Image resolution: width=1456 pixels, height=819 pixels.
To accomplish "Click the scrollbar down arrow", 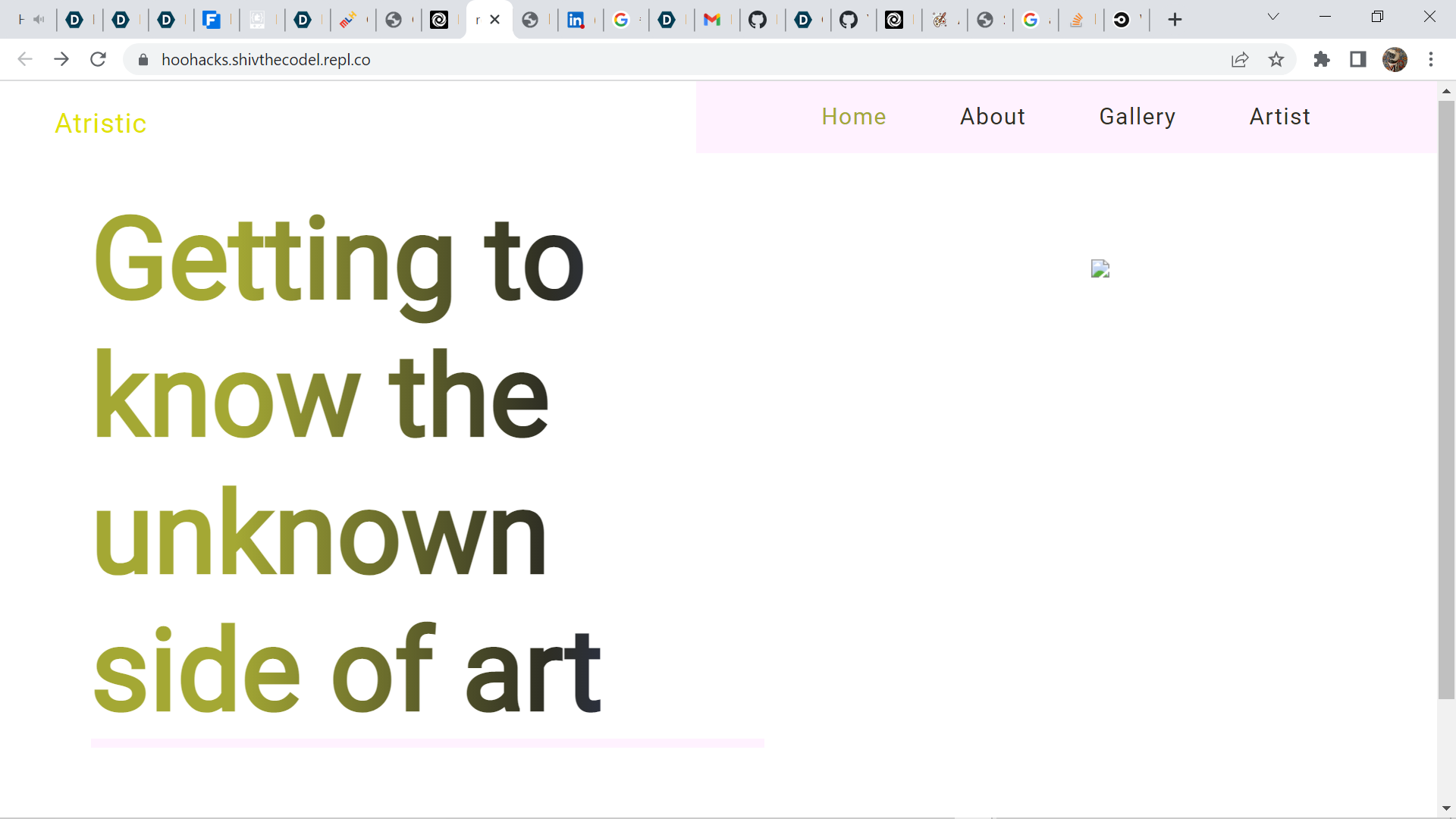I will pos(1446,808).
